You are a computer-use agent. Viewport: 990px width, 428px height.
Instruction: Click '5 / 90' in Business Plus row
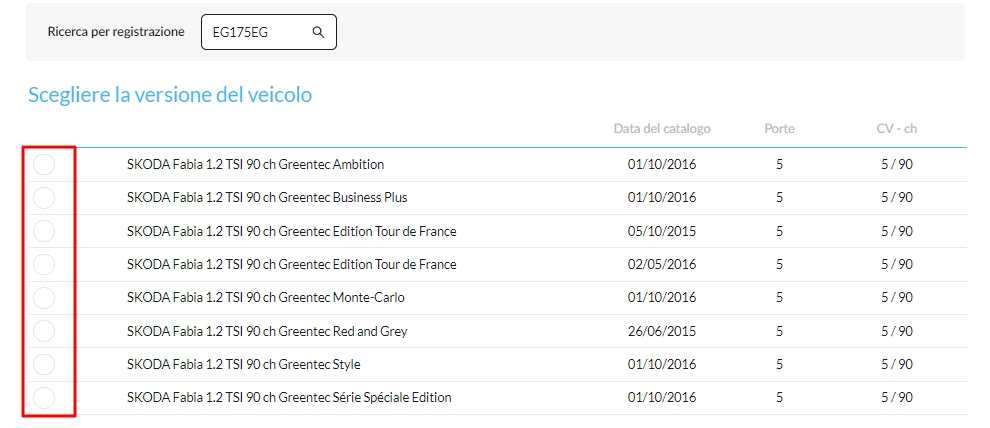click(x=897, y=198)
